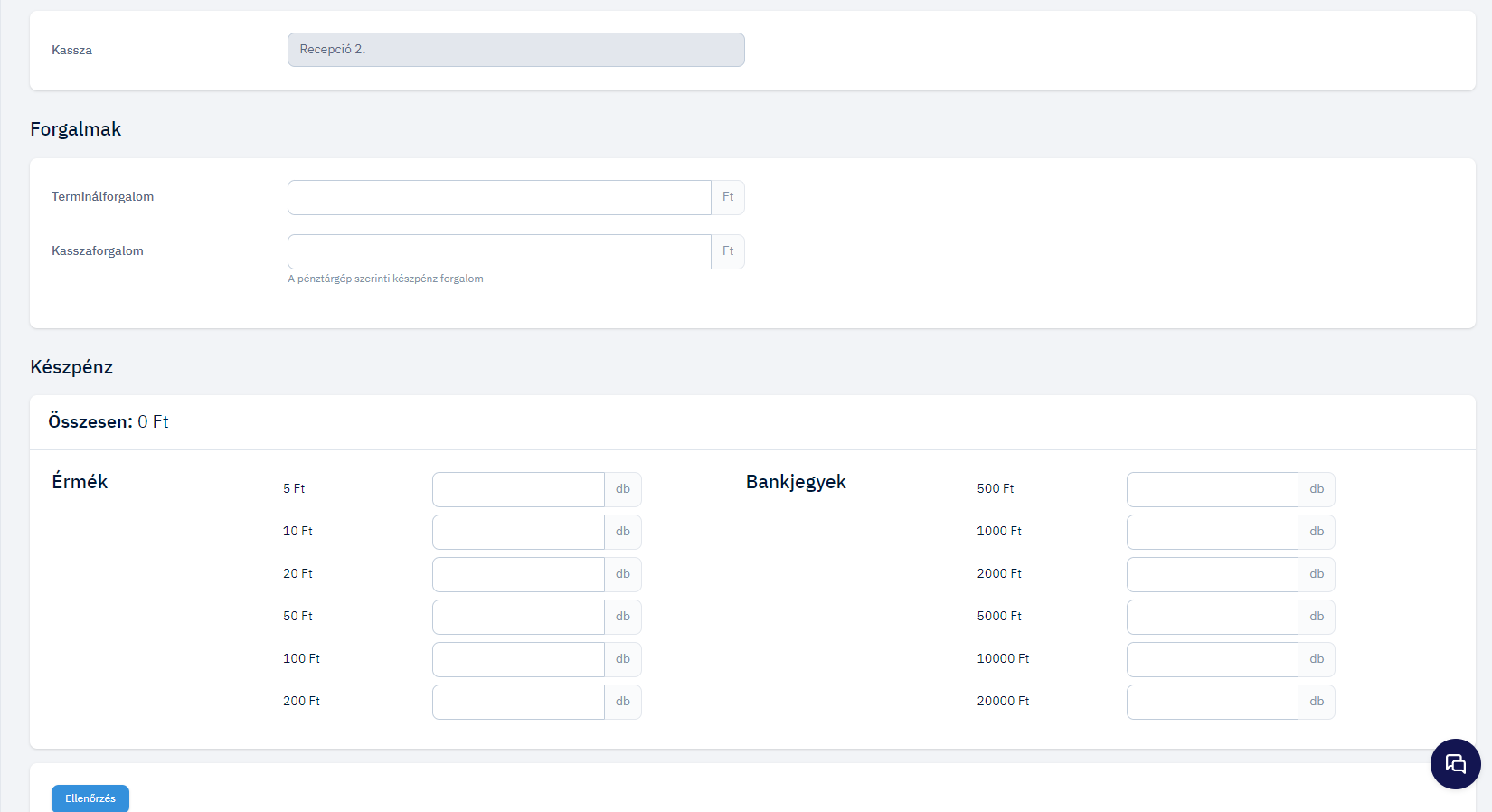
Task: Select the 100 Ft coin count field
Action: point(518,659)
